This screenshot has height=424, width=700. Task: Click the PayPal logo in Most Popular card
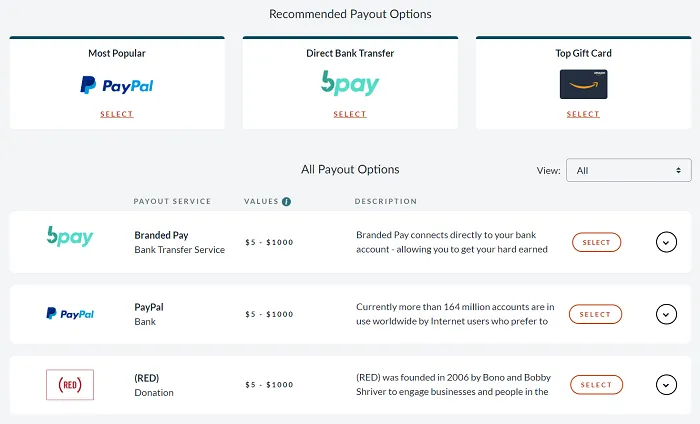click(117, 86)
